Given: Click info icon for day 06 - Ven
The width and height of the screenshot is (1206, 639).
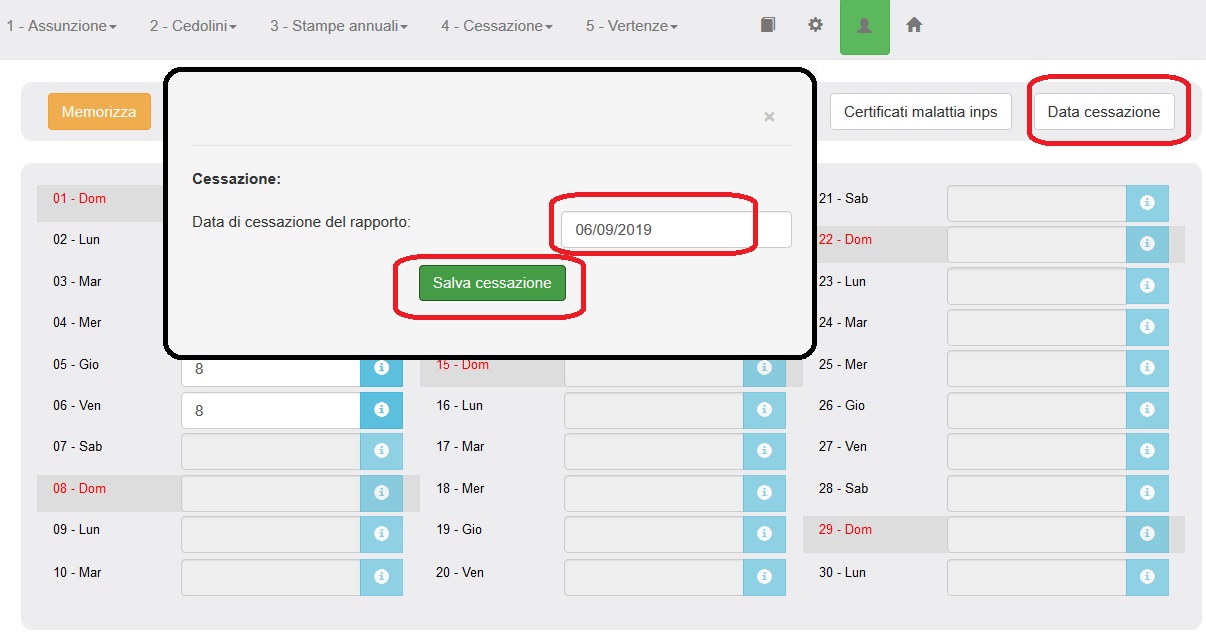Looking at the screenshot, I should click(381, 410).
